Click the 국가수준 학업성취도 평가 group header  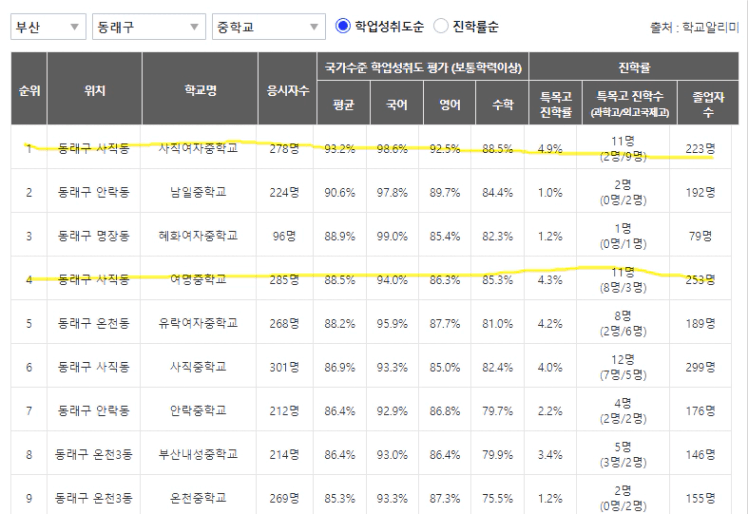423,67
